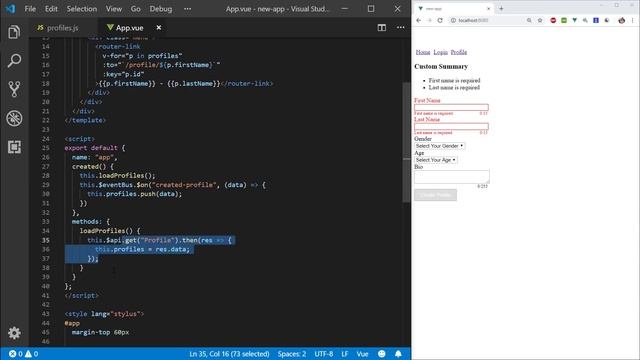Open editor More Actions ellipsis
The height and width of the screenshot is (360, 640).
(400, 27)
